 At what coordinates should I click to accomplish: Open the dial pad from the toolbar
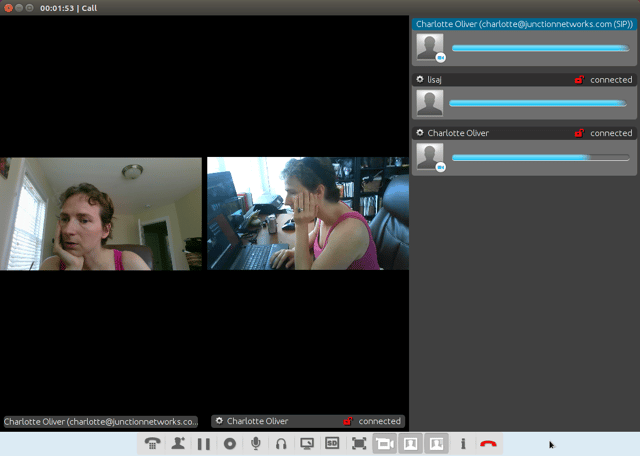(x=152, y=443)
